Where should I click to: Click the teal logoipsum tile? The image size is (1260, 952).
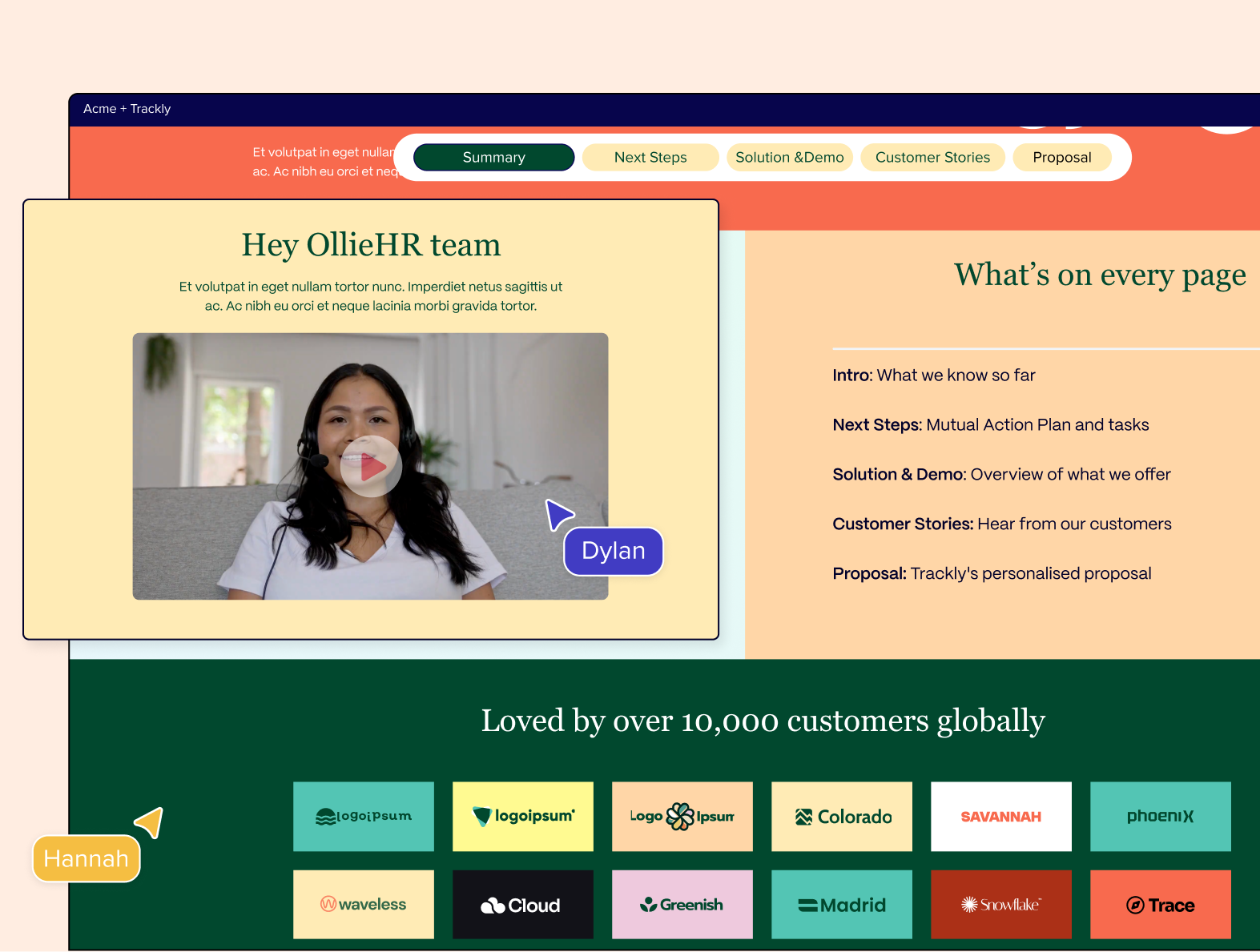[364, 817]
